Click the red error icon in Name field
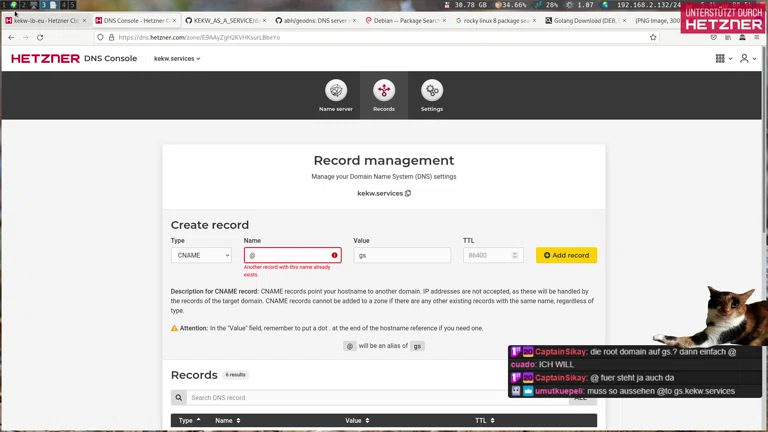 pos(335,255)
